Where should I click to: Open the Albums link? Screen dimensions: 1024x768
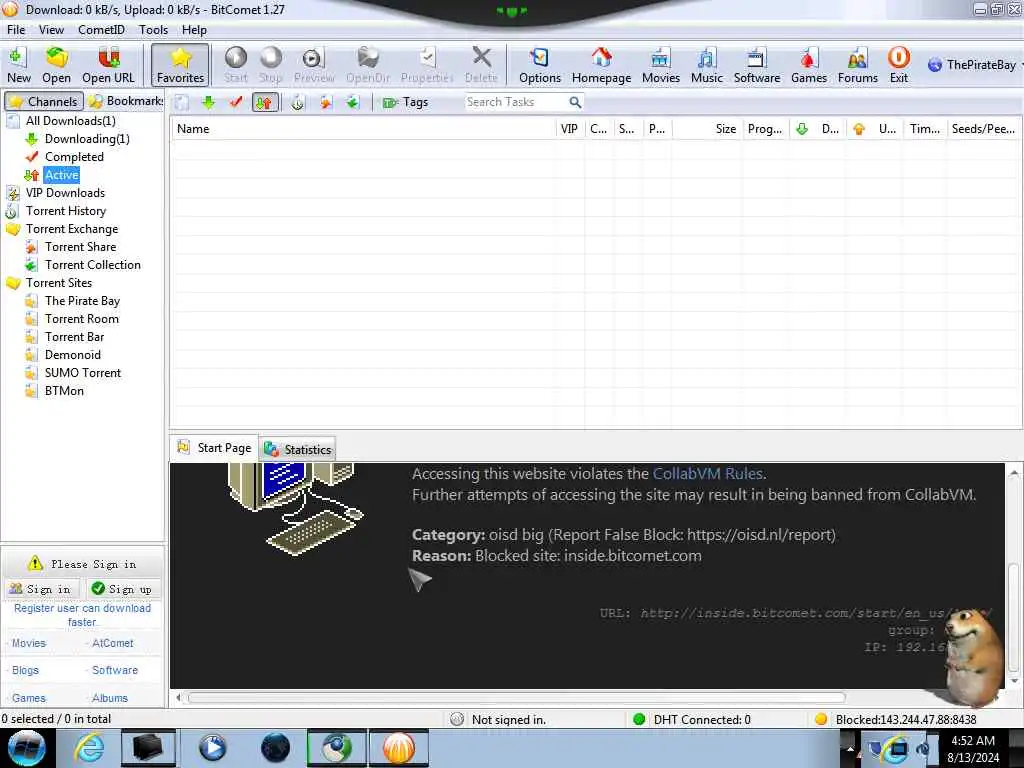[x=110, y=698]
